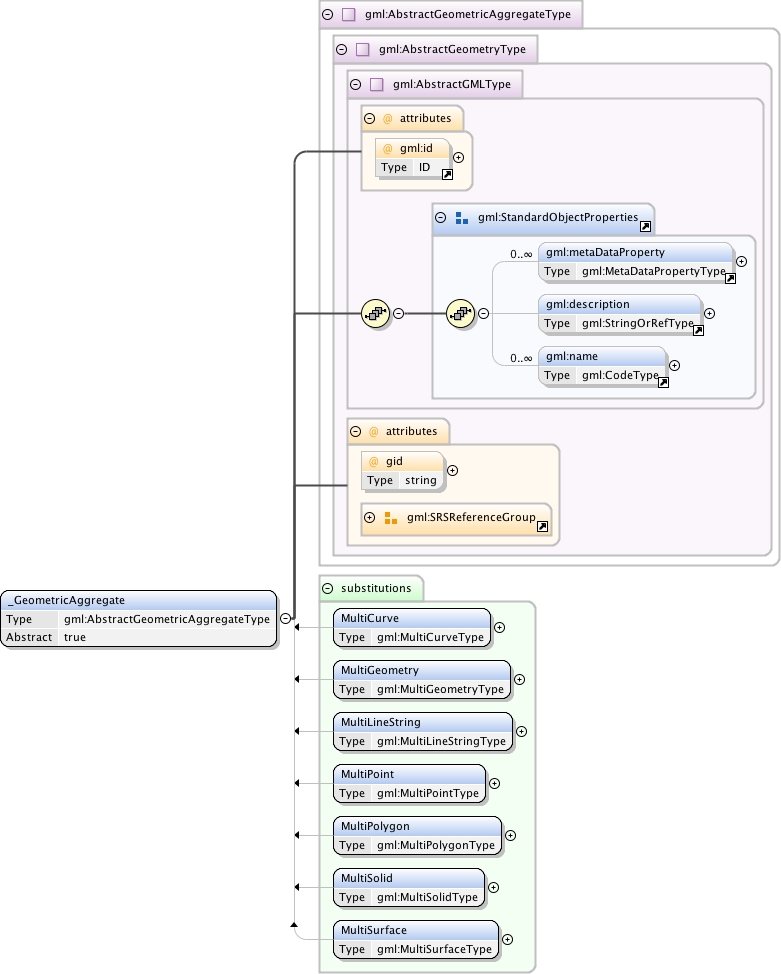The image size is (781, 974).
Task: Select the gml:name element name
Action: click(572, 357)
